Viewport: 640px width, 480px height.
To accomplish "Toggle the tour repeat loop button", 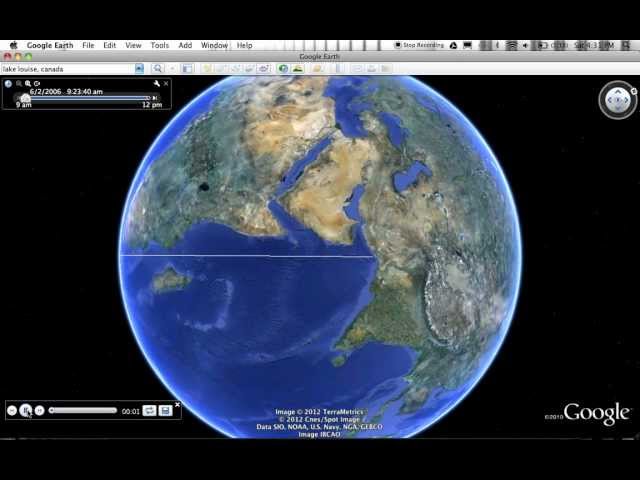I will [x=149, y=411].
